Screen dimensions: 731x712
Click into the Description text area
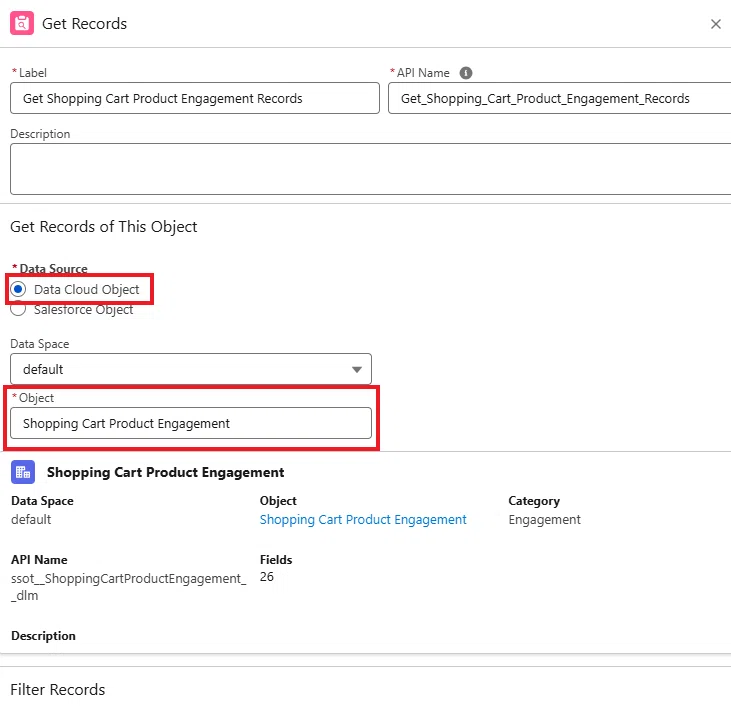(x=371, y=169)
